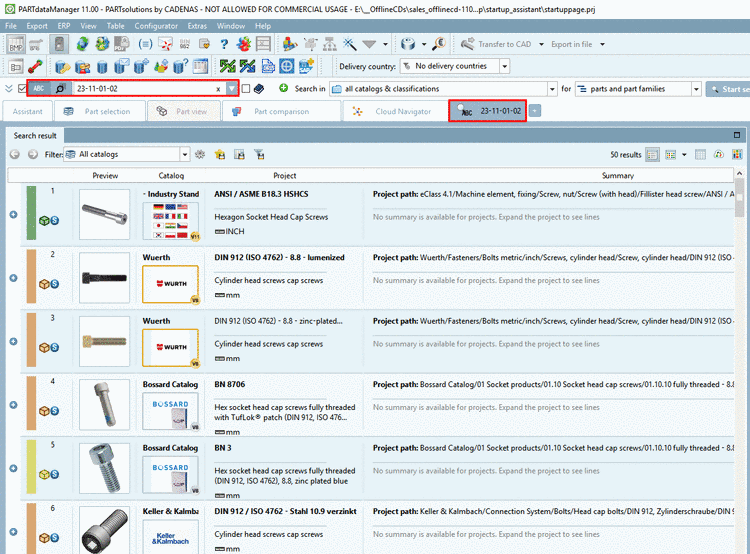This screenshot has width=750, height=554.
Task: Expand result 2 Wuerth DIN 912 lumenized
Action: 13,278
